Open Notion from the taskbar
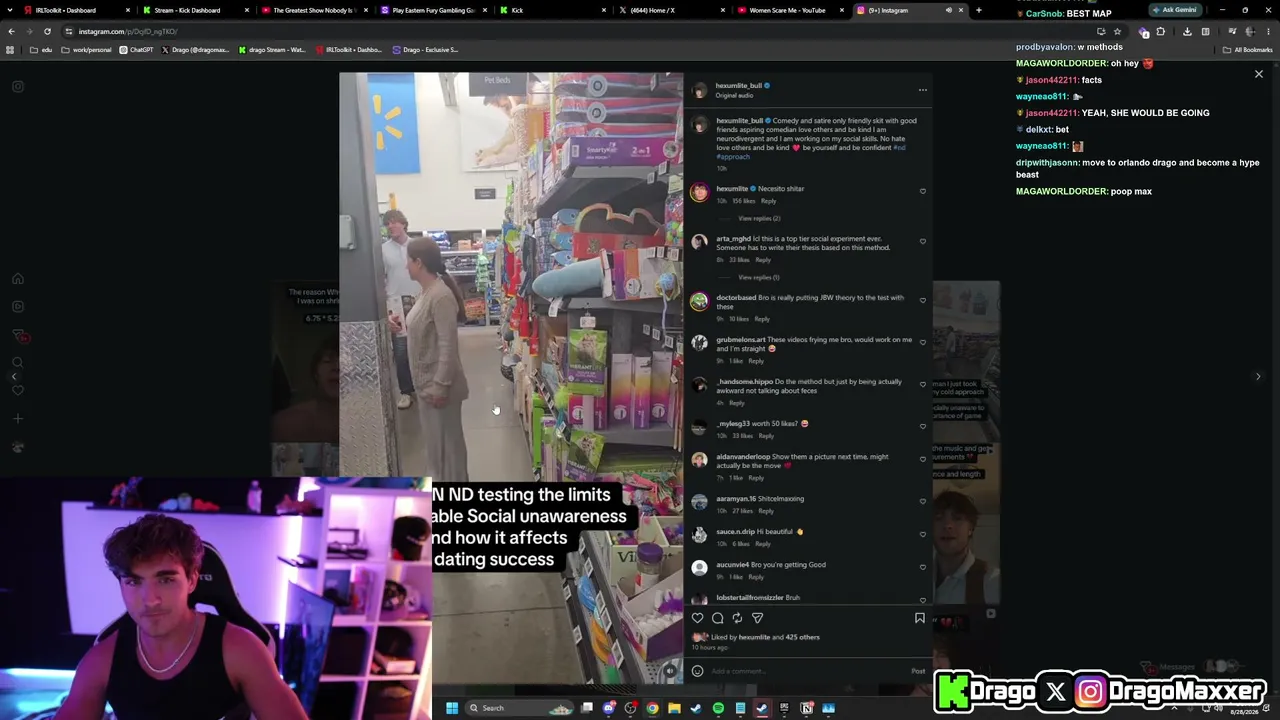Screen dimensions: 1280x720 click(x=806, y=708)
